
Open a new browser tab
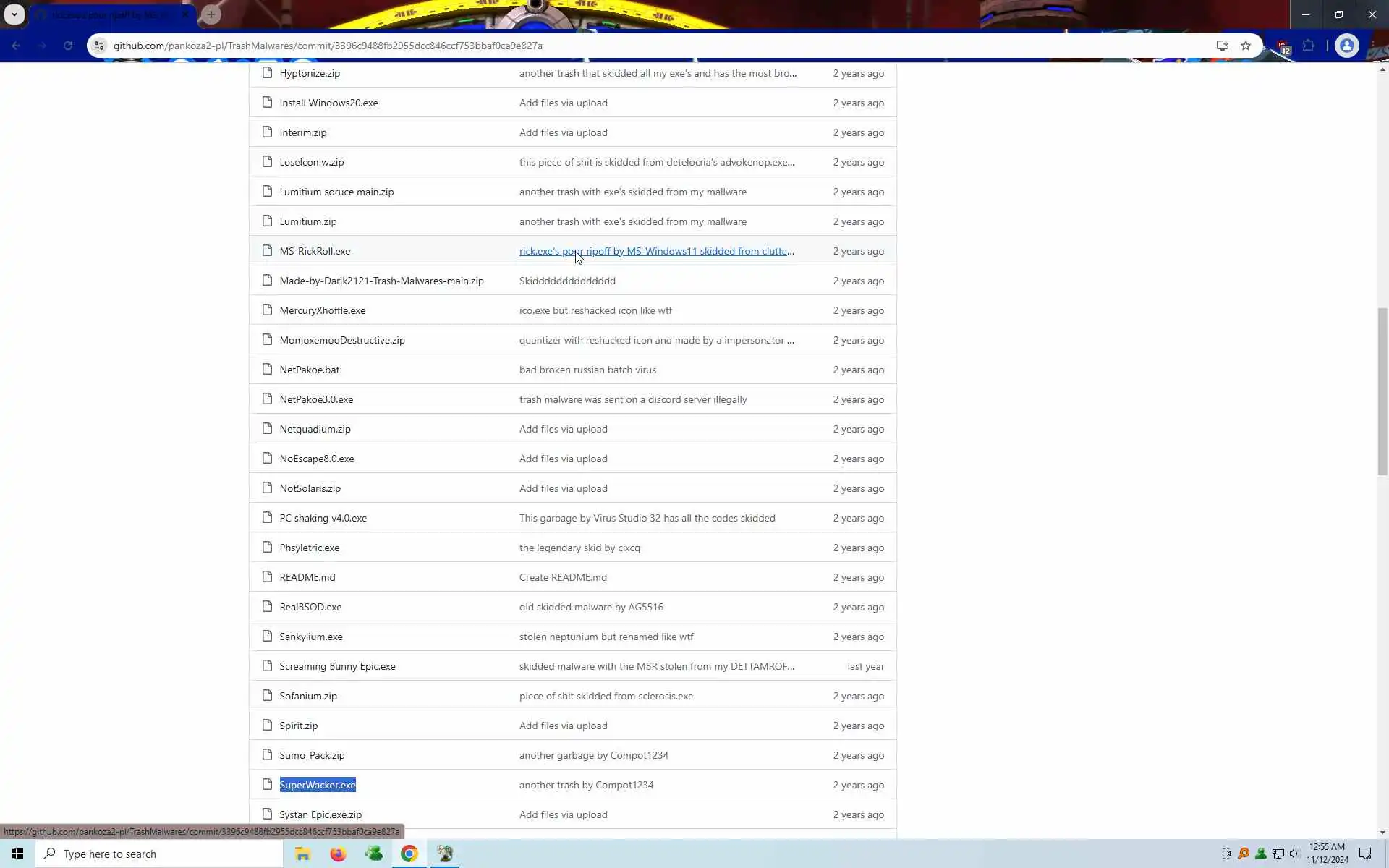(211, 14)
